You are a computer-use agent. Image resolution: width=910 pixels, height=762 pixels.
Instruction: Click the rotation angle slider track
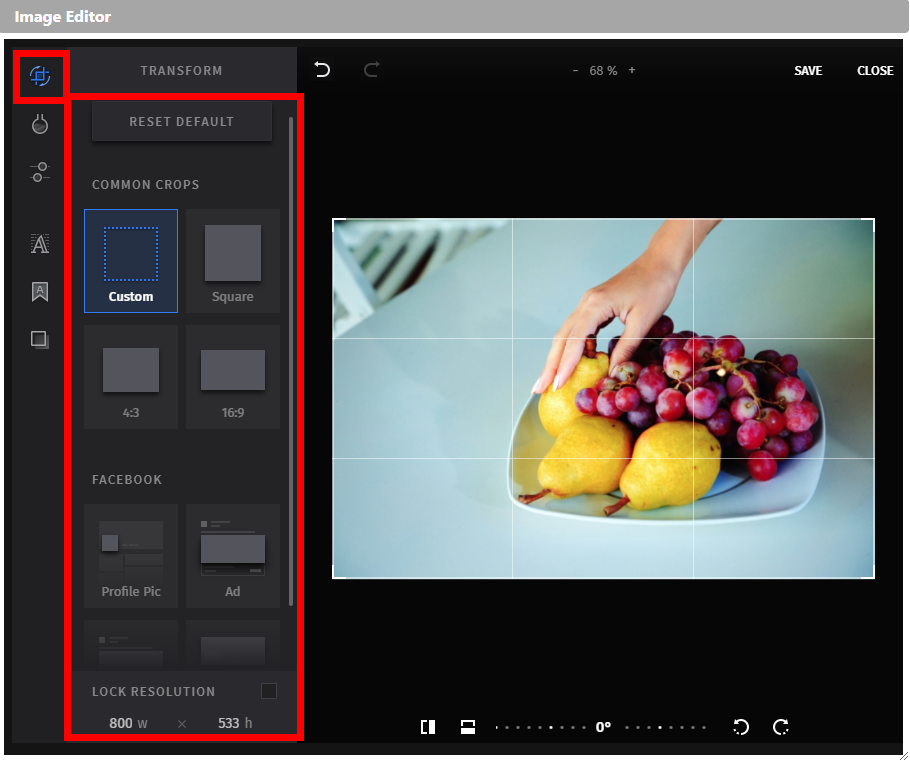(x=665, y=727)
